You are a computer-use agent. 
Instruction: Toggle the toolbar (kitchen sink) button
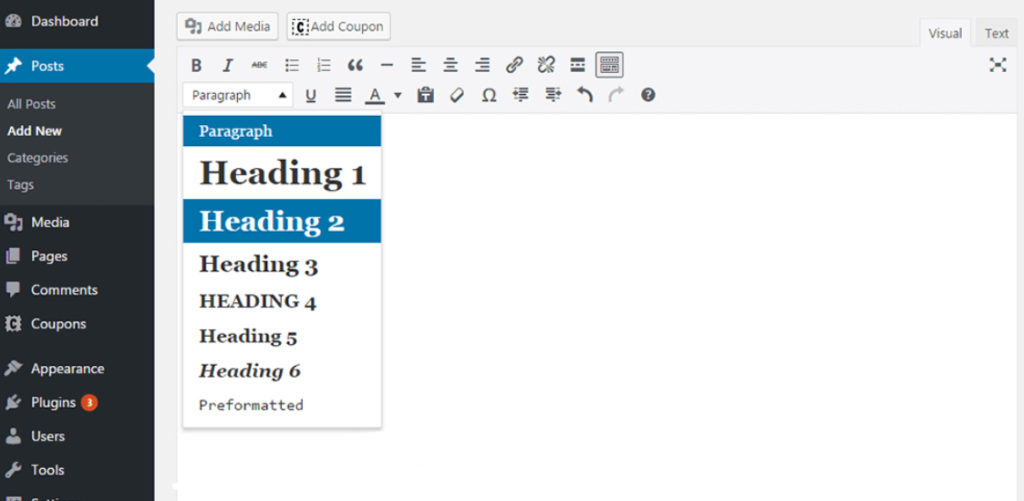609,65
